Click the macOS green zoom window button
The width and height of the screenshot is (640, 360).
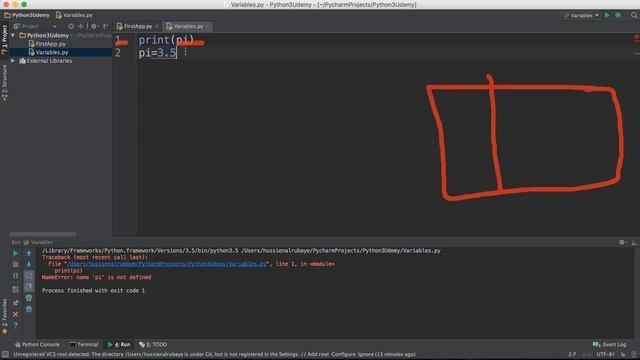click(x=24, y=4)
